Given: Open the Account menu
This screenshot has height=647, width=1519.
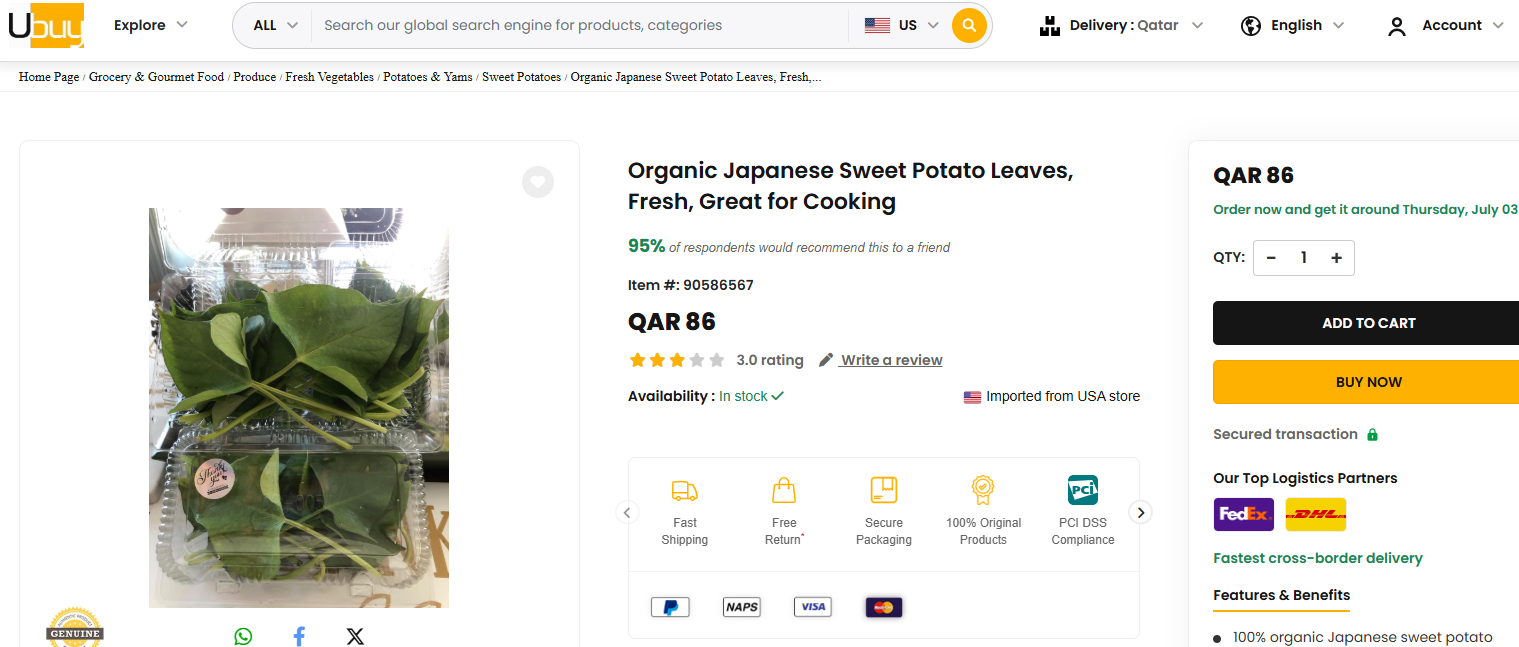Looking at the screenshot, I should 1445,26.
